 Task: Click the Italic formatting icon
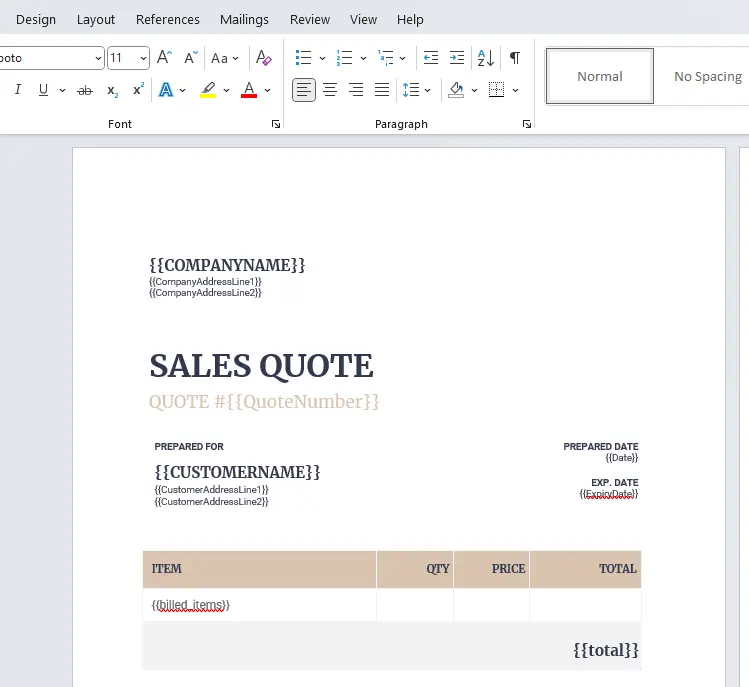point(17,90)
